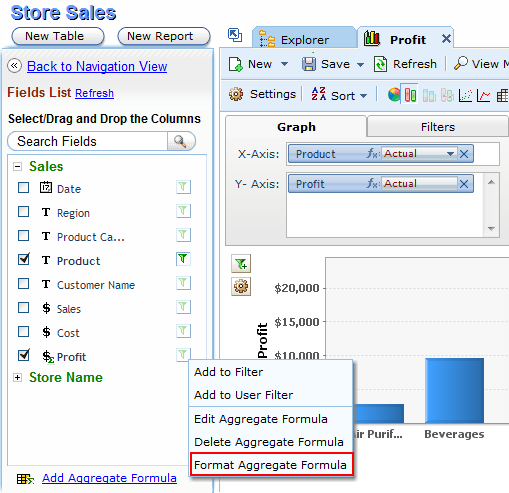Screen dimensions: 509x493
Task: Click the New Report button
Action: click(164, 36)
